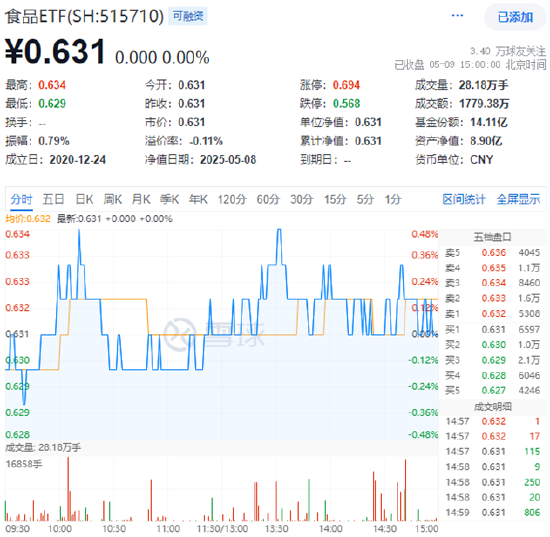Image resolution: width=550 pixels, height=537 pixels.
Task: Select the 15分 chart tab
Action: (x=335, y=199)
